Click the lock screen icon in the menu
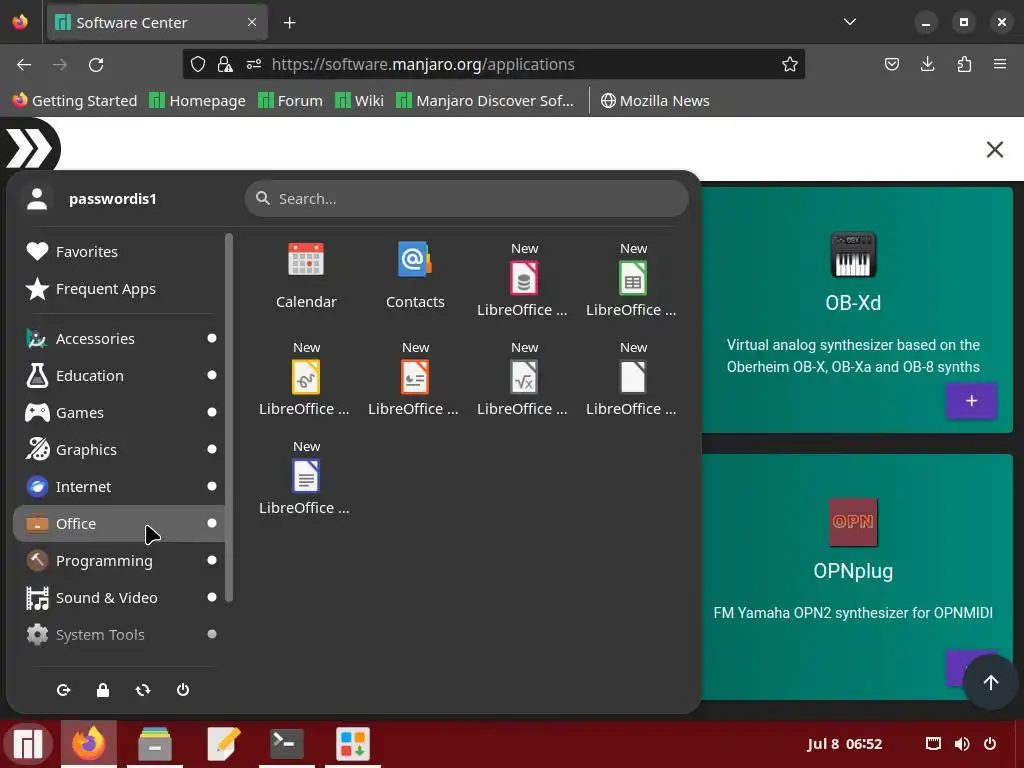 pos(103,690)
